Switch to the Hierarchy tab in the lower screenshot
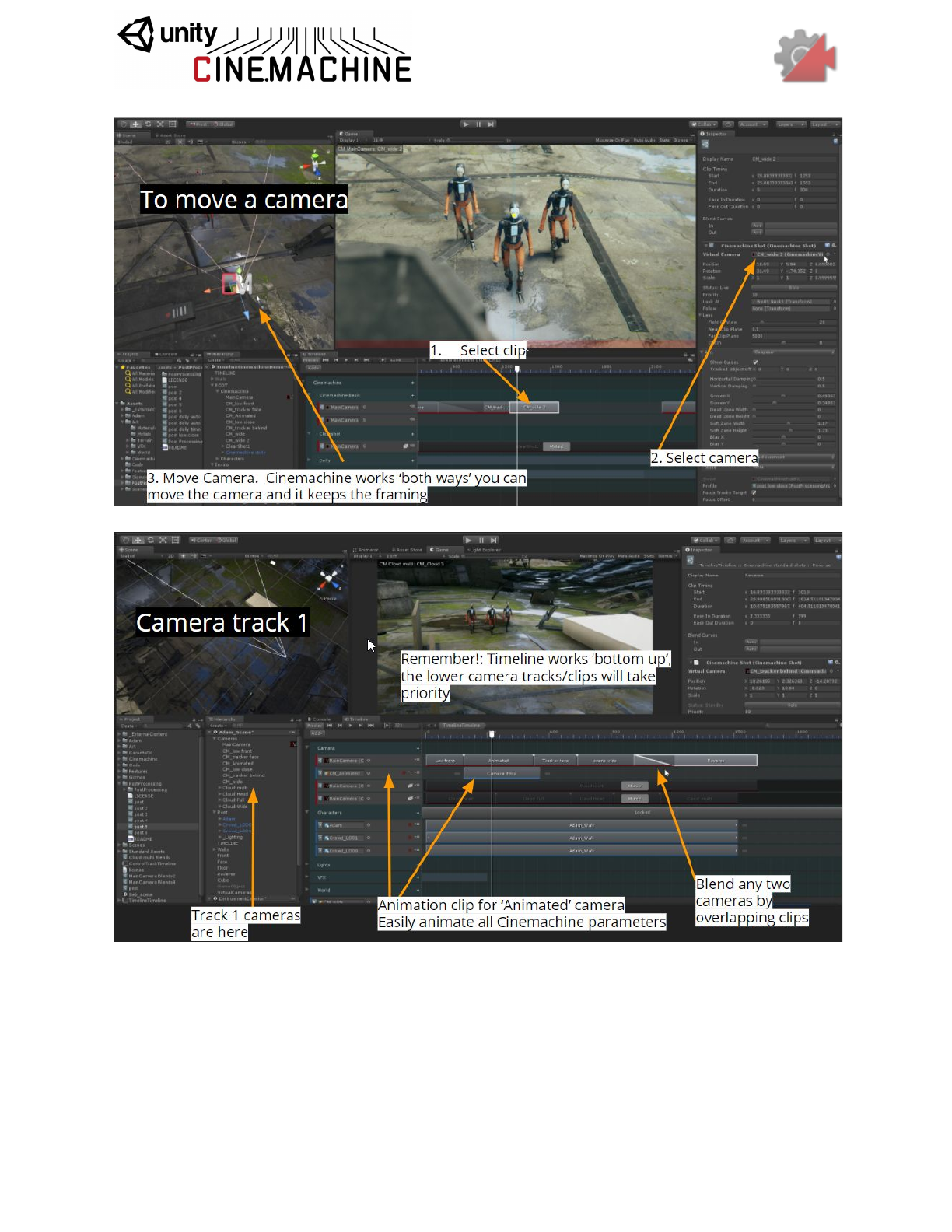 tap(223, 719)
